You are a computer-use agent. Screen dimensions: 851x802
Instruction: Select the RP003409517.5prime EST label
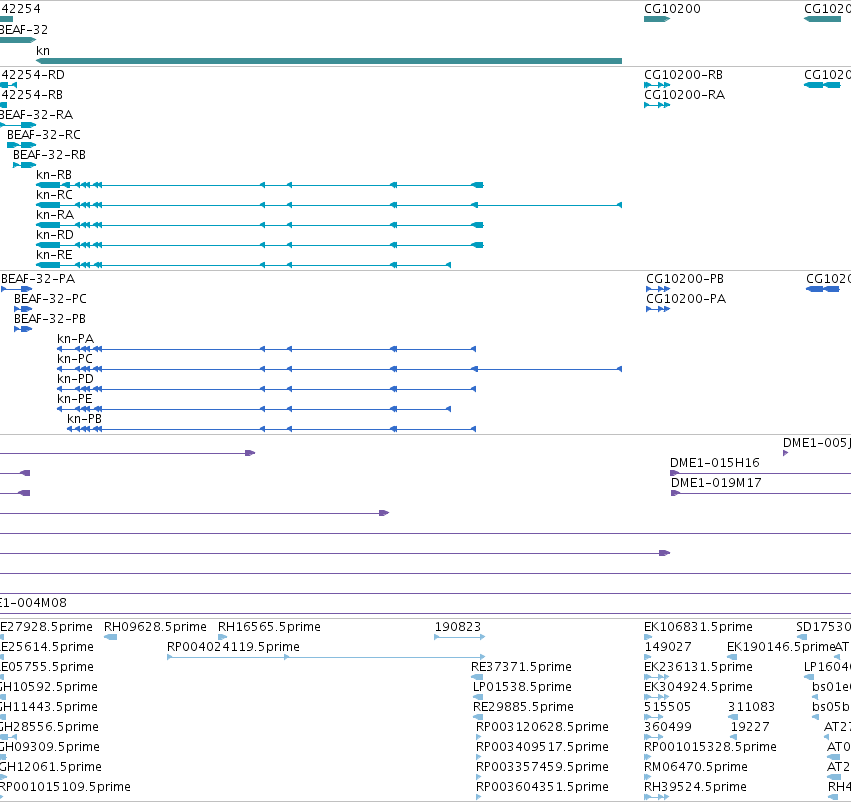pos(542,747)
